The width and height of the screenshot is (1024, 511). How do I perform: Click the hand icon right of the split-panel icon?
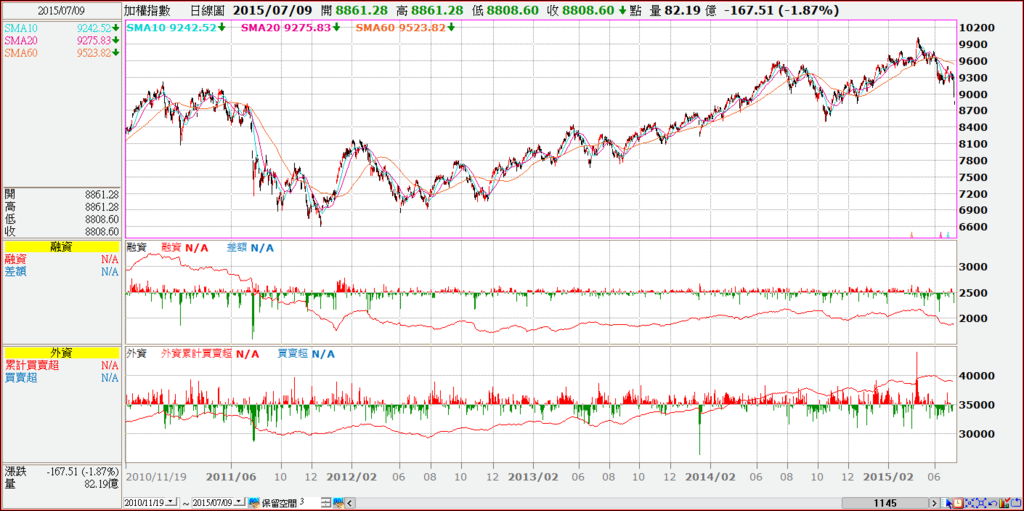pos(339,503)
